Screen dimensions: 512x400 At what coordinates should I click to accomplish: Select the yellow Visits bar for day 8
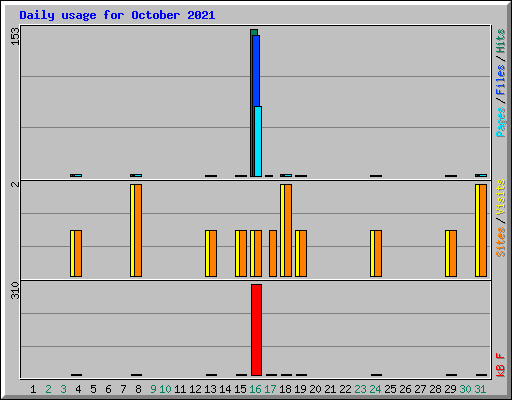132,230
